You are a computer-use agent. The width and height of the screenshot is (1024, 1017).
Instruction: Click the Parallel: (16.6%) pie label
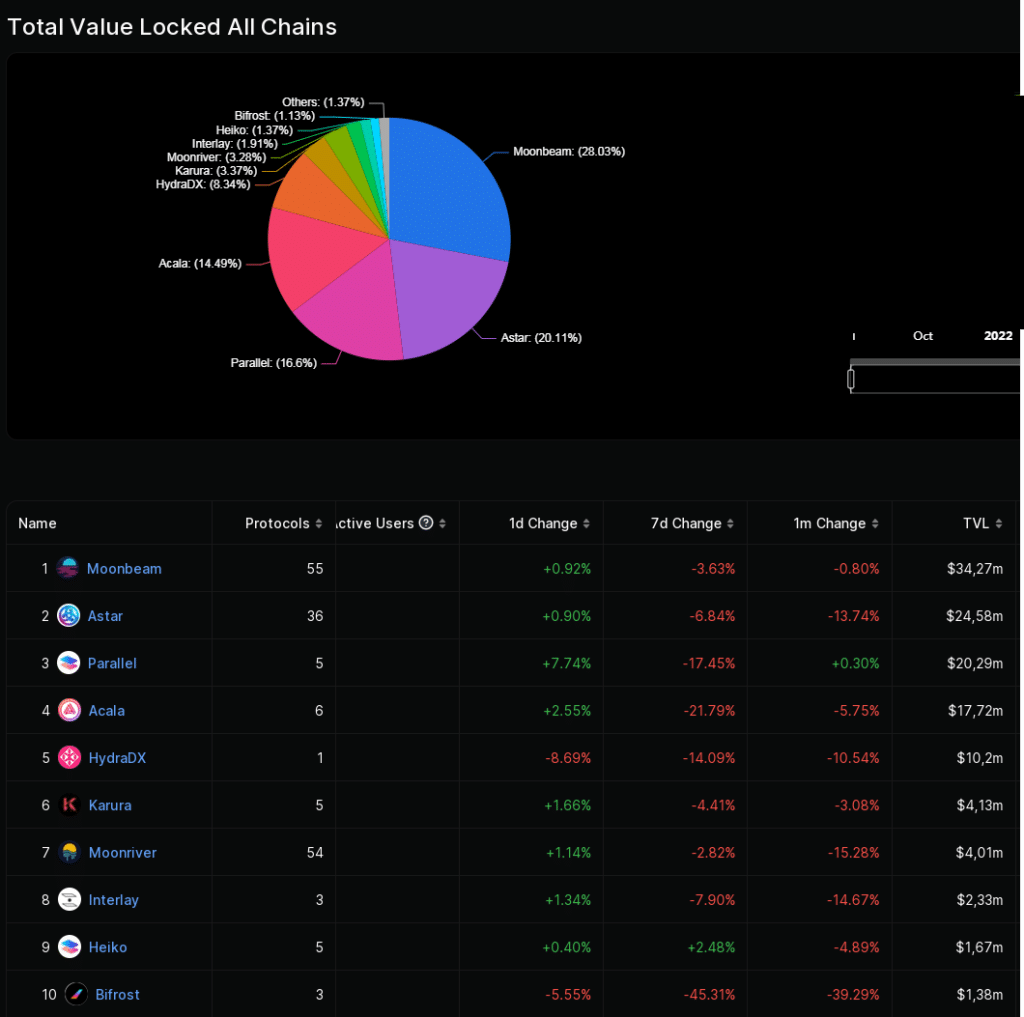[x=274, y=363]
